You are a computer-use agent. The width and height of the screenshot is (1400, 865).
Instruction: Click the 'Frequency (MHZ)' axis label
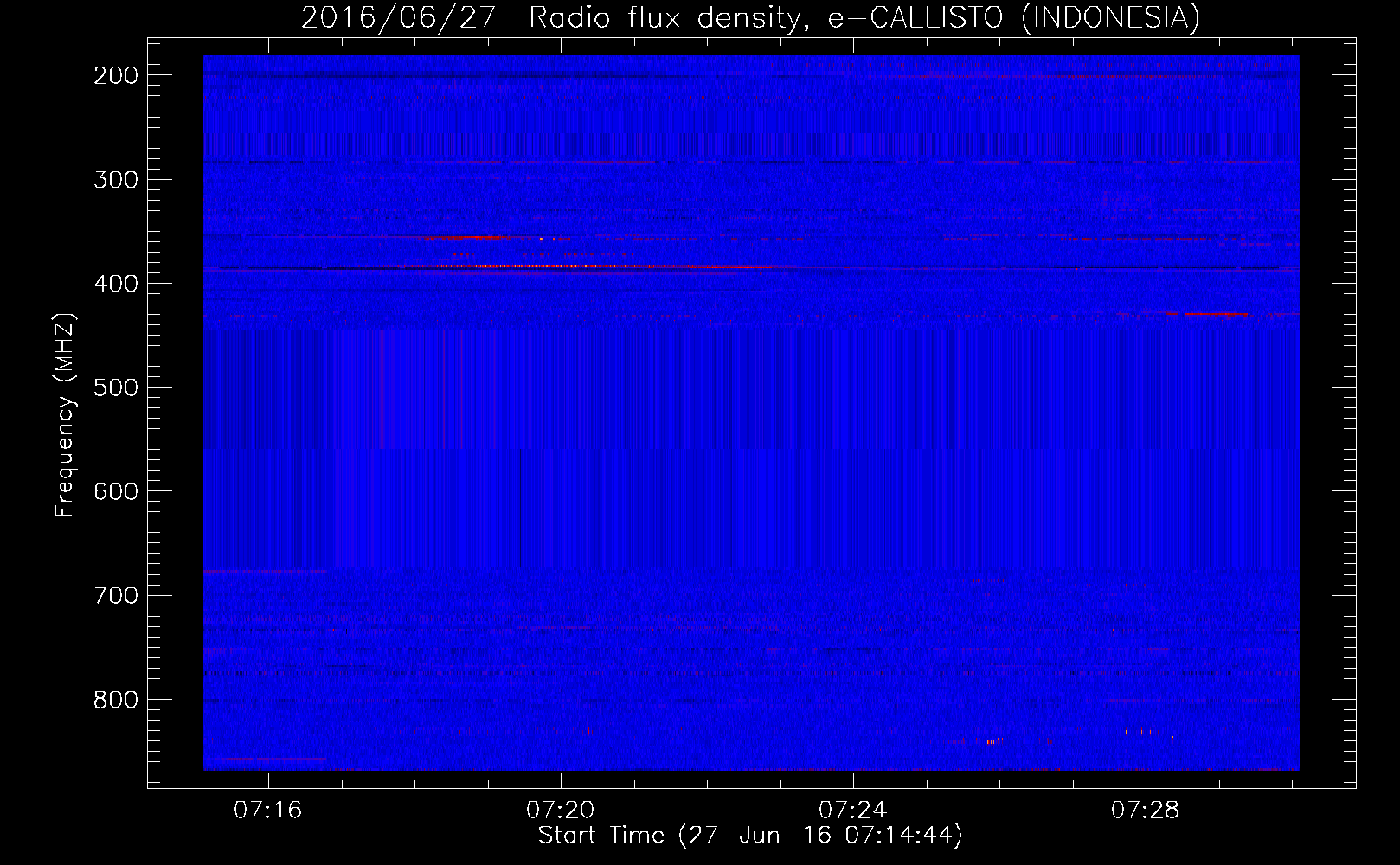point(65,415)
